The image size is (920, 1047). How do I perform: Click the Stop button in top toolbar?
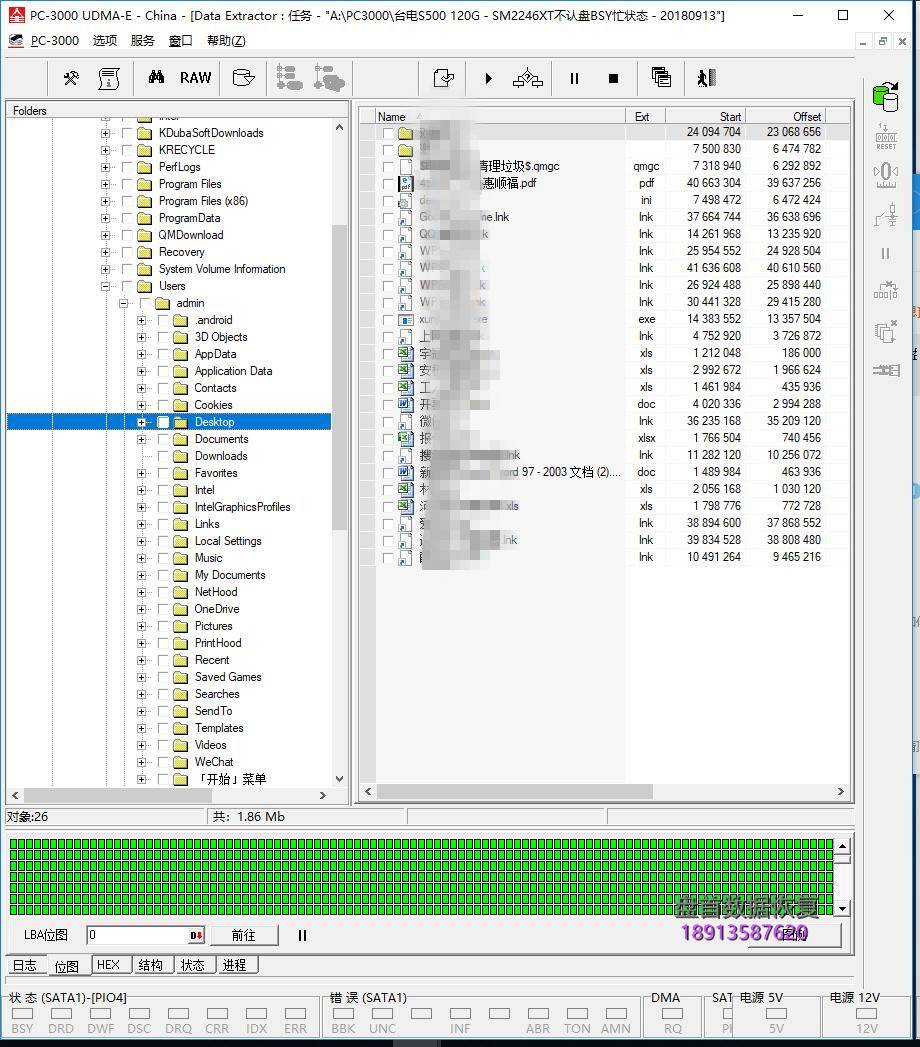coord(613,79)
